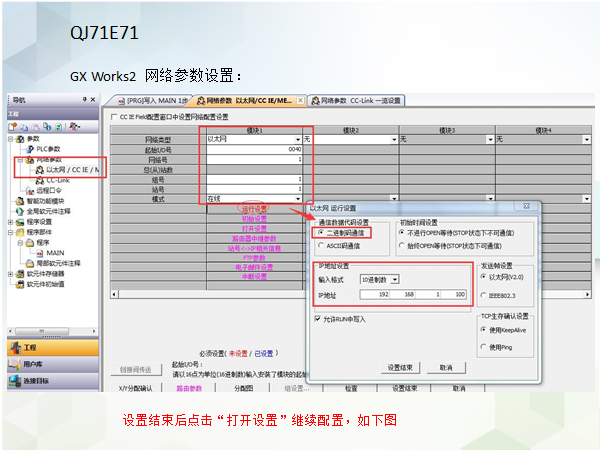Click 路由器中继参数 button
Viewport: 600px width, 450px height.
coord(254,238)
